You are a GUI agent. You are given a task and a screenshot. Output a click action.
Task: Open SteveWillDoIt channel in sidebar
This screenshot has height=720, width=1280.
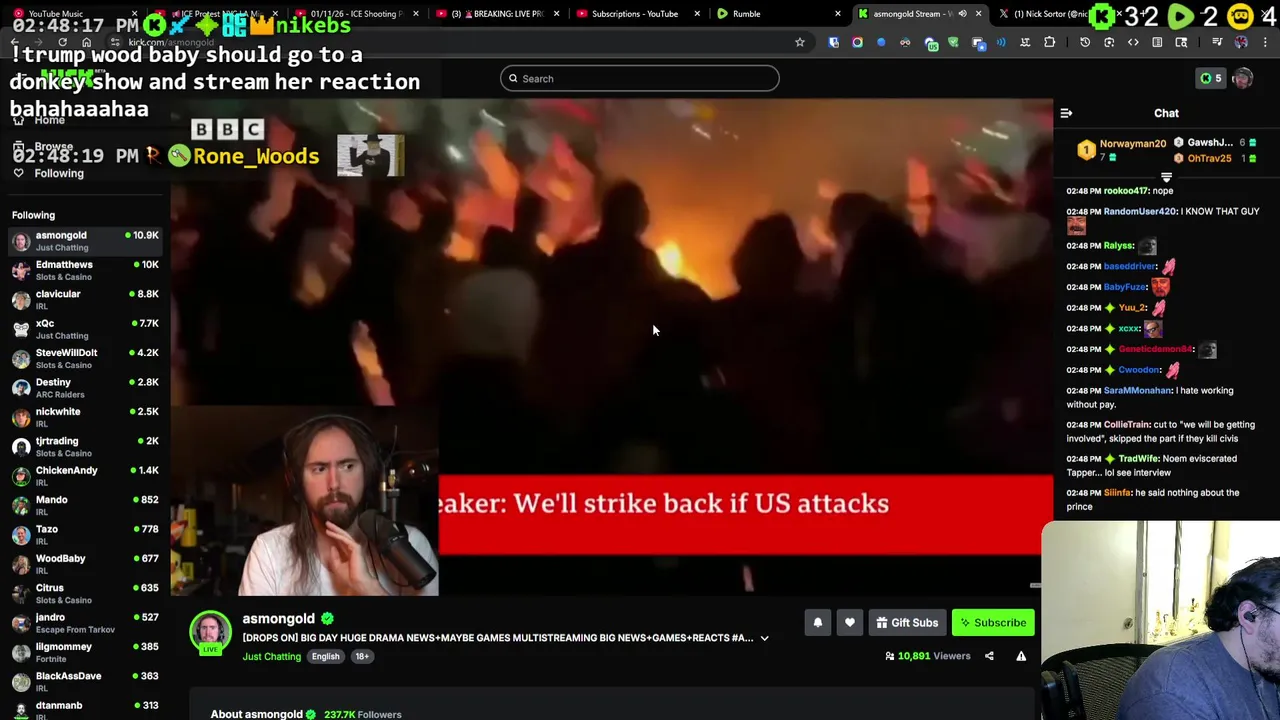tap(85, 358)
